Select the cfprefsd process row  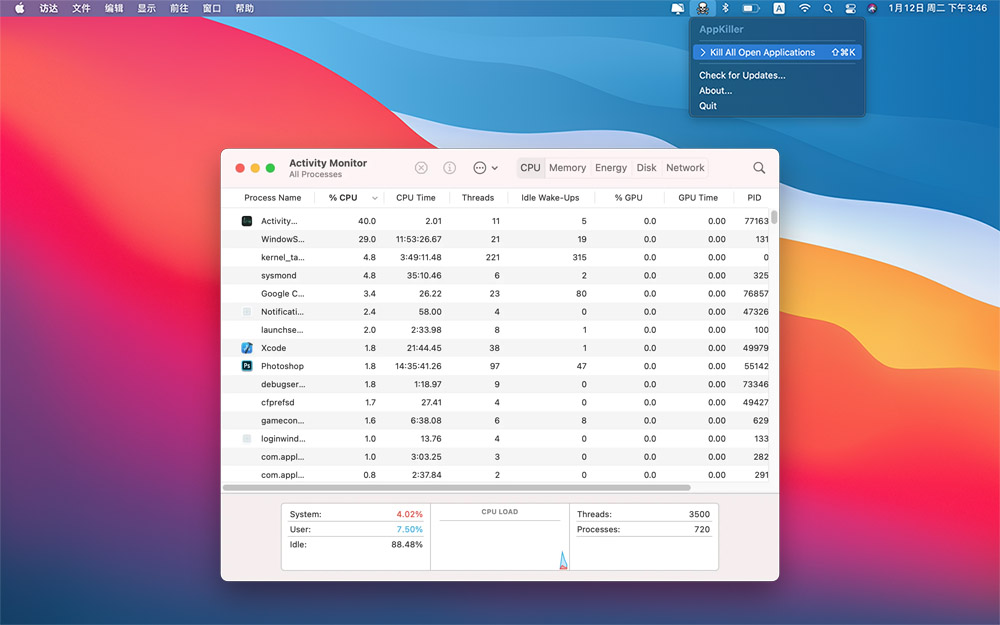pos(496,402)
